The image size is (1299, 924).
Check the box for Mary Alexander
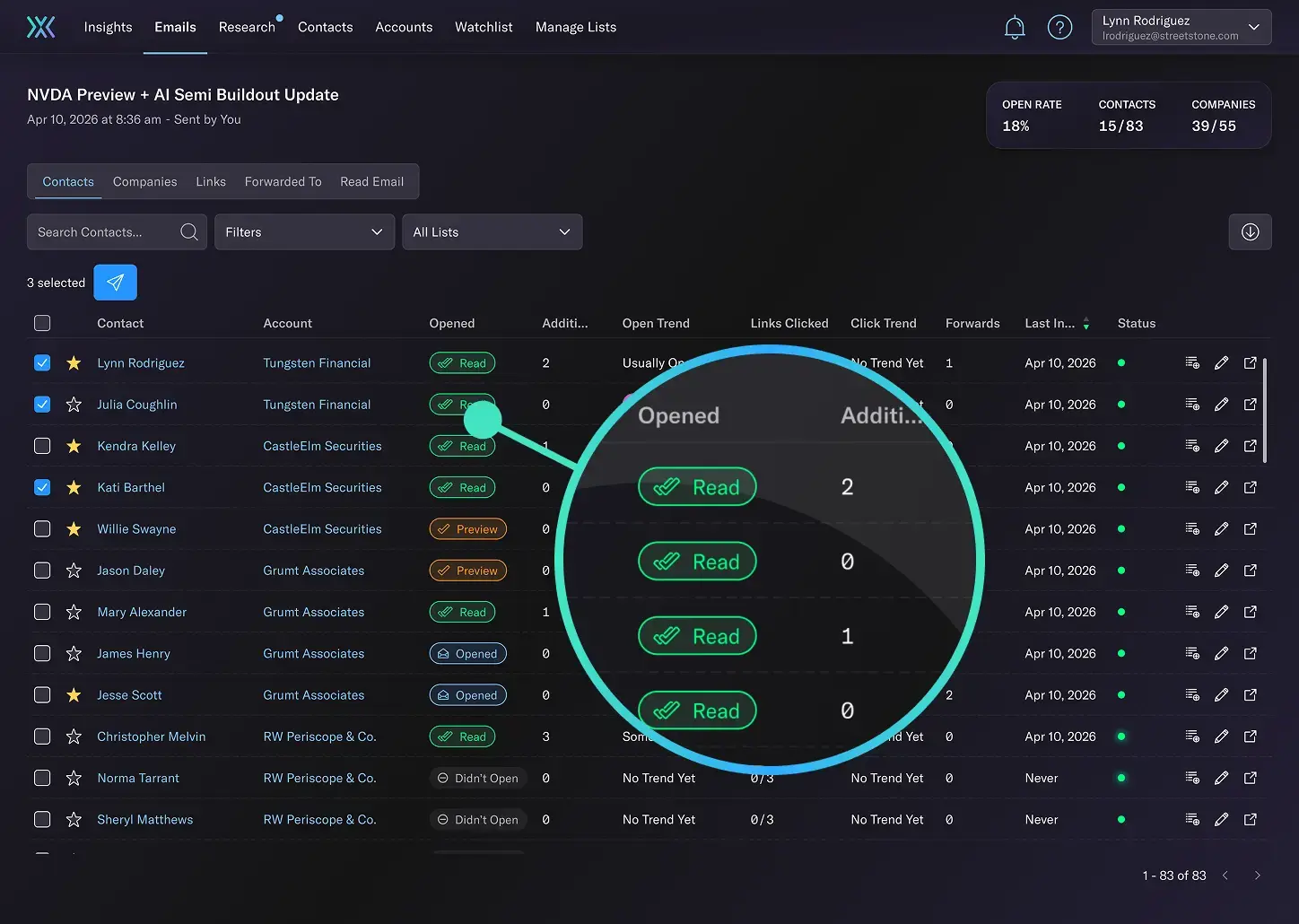pos(42,612)
